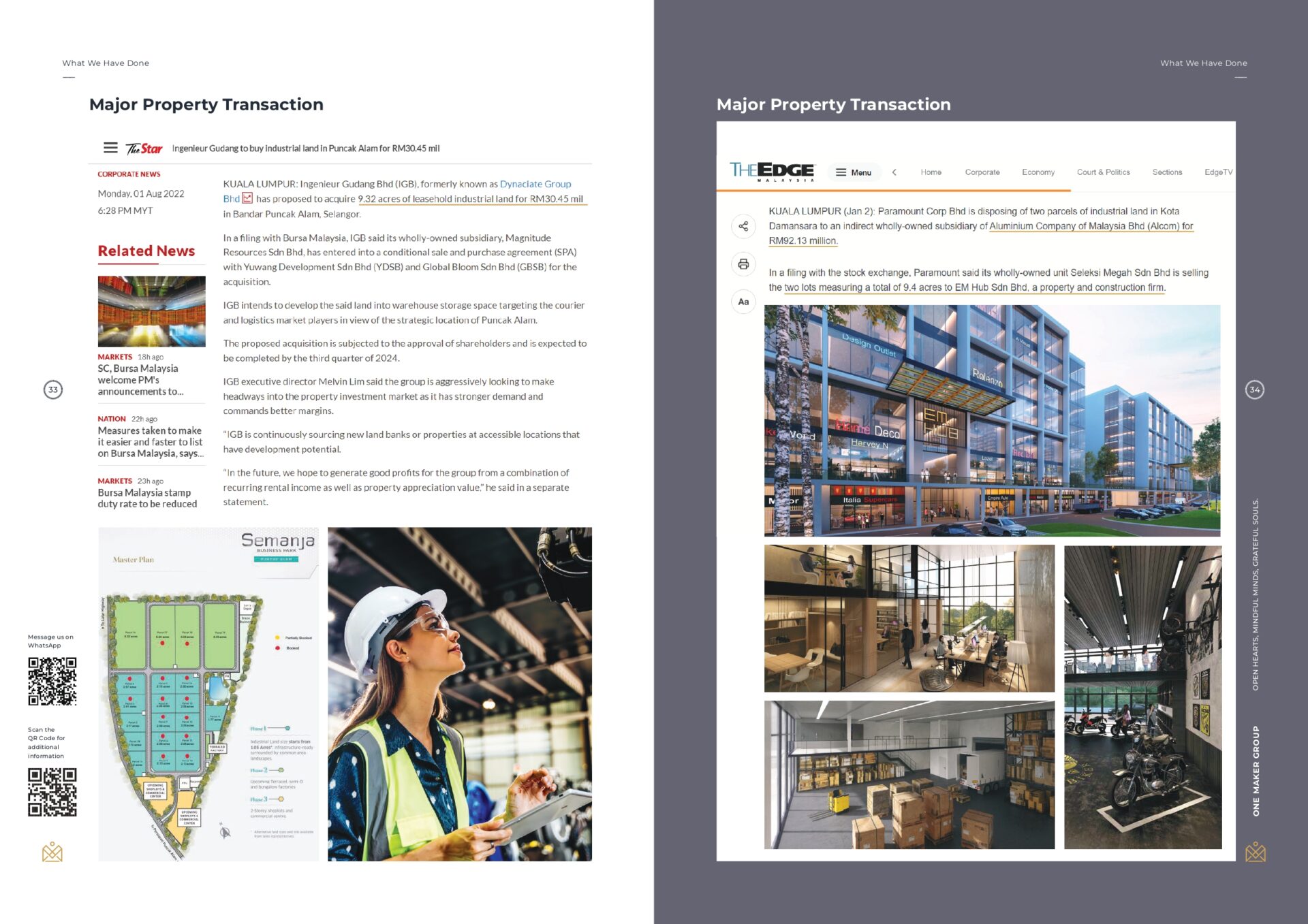Open the Dynaciate Group Bhd link

click(x=535, y=184)
